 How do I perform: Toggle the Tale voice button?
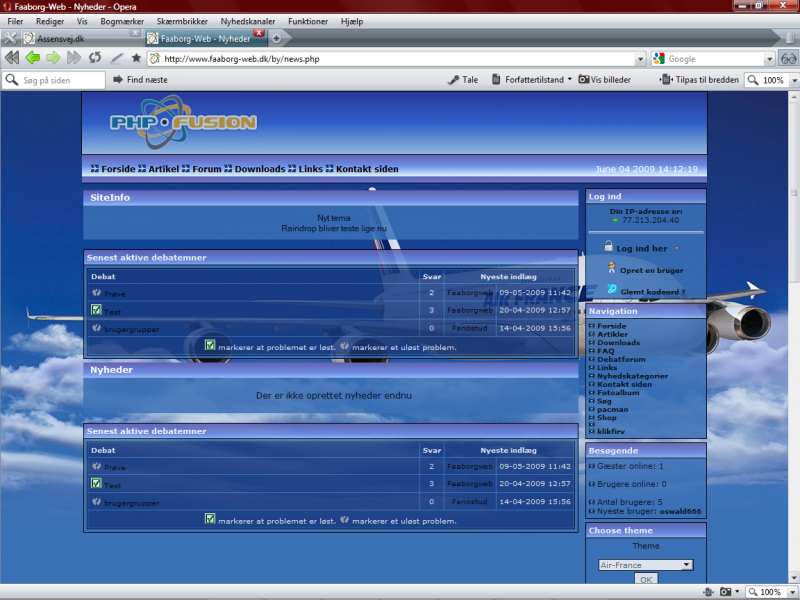pyautogui.click(x=463, y=80)
